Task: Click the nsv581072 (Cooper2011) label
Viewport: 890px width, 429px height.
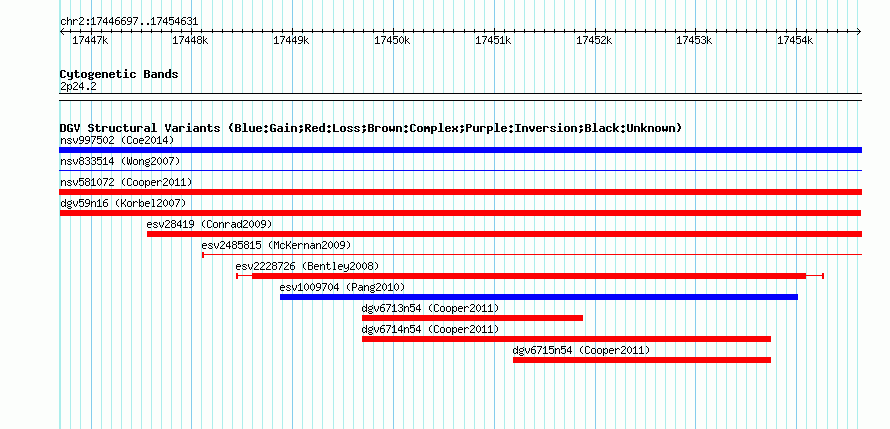Action: [126, 182]
